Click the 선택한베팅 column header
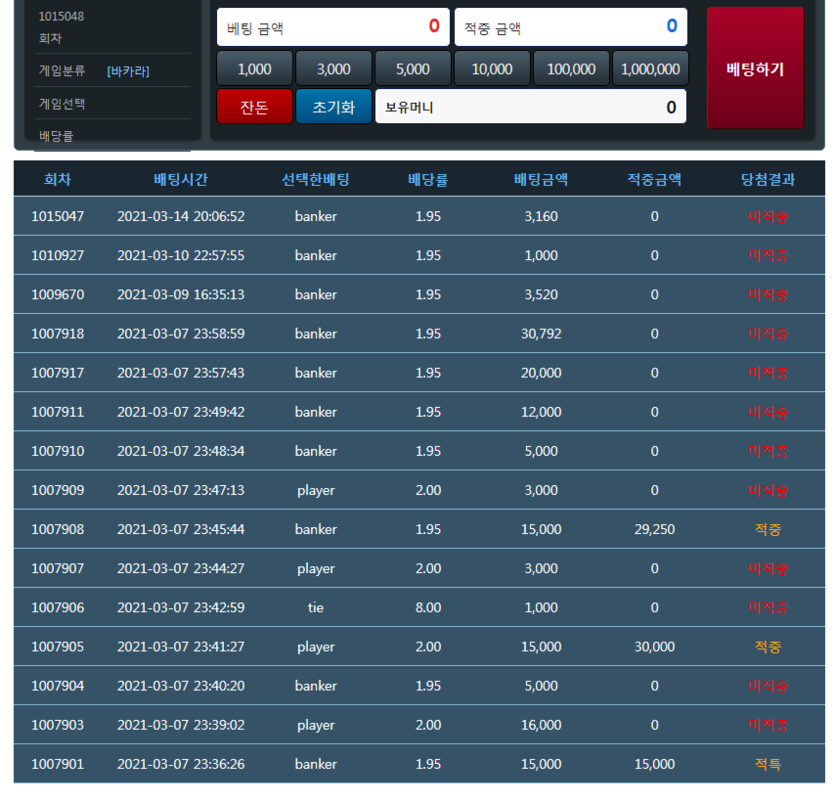This screenshot has height=804, width=835. coord(315,179)
